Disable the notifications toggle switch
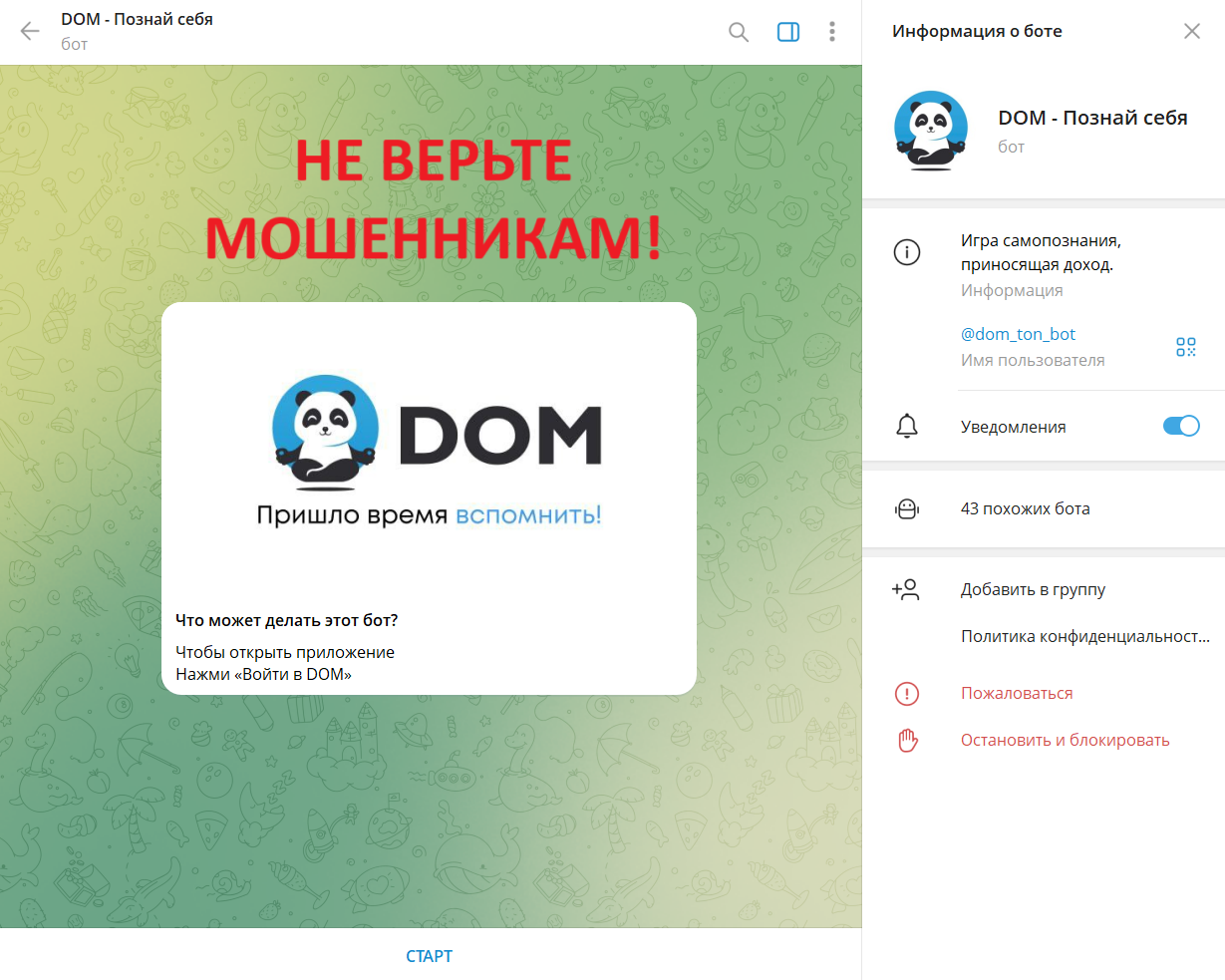The height and width of the screenshot is (980, 1225). coord(1181,427)
